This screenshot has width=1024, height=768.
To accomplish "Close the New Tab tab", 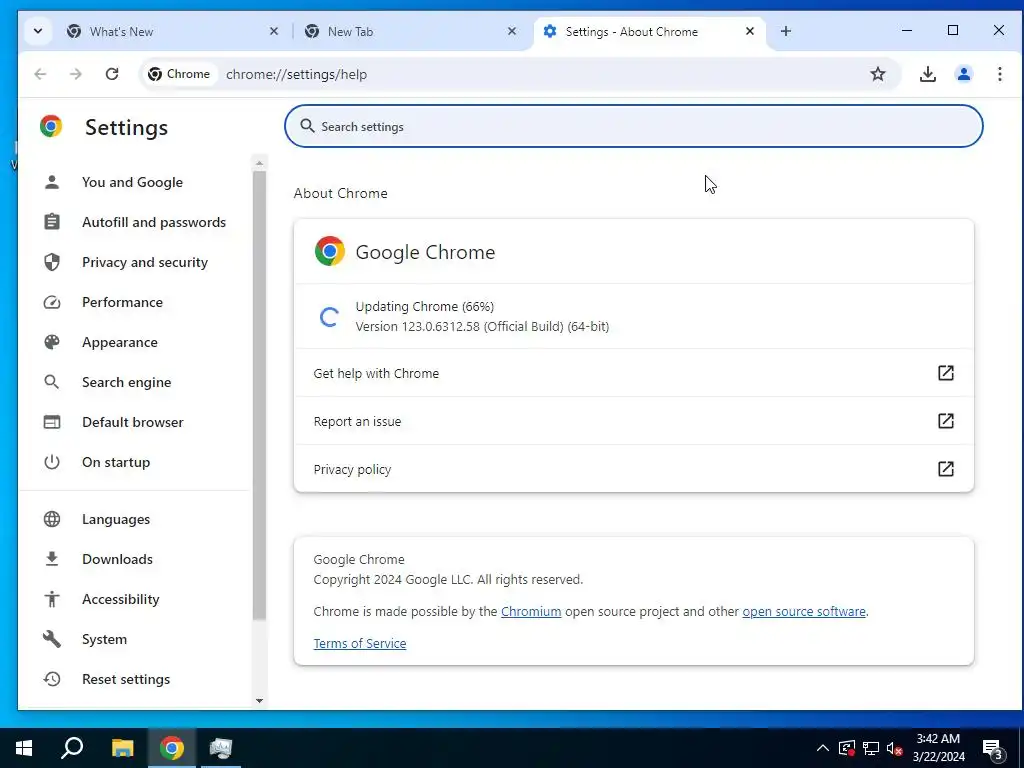I will coord(512,31).
